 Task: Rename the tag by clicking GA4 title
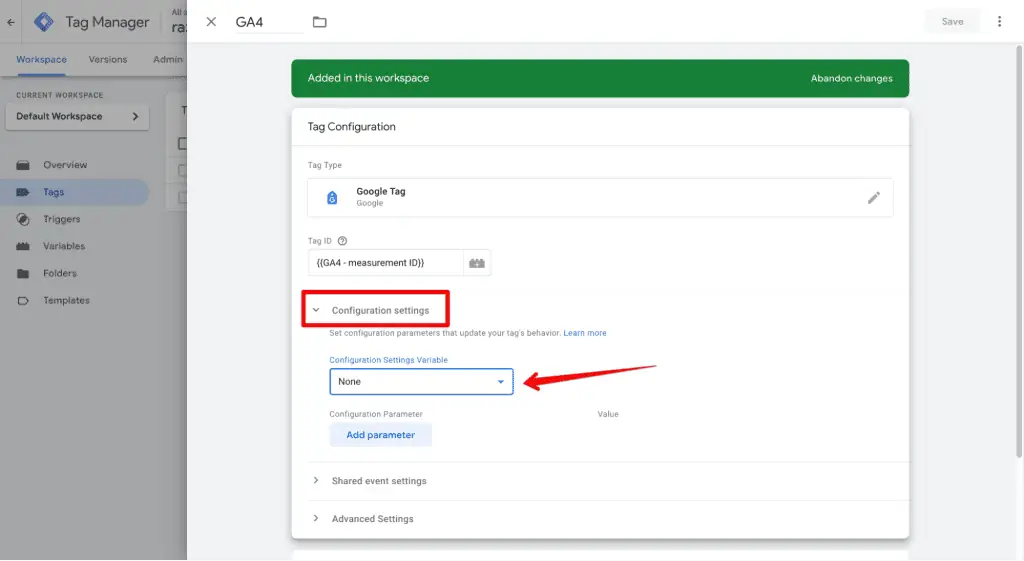pyautogui.click(x=268, y=22)
